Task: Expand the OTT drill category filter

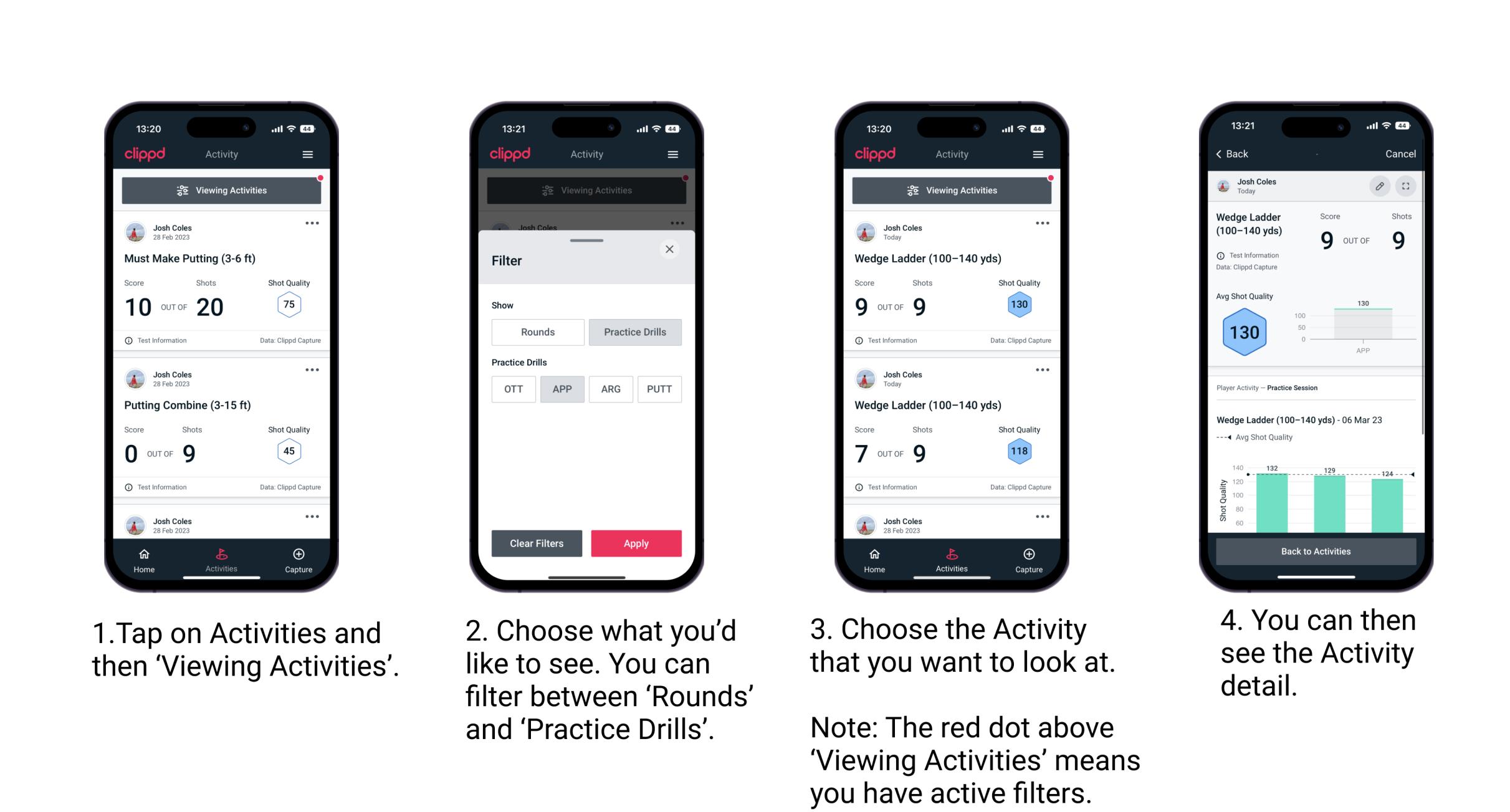Action: pos(512,388)
